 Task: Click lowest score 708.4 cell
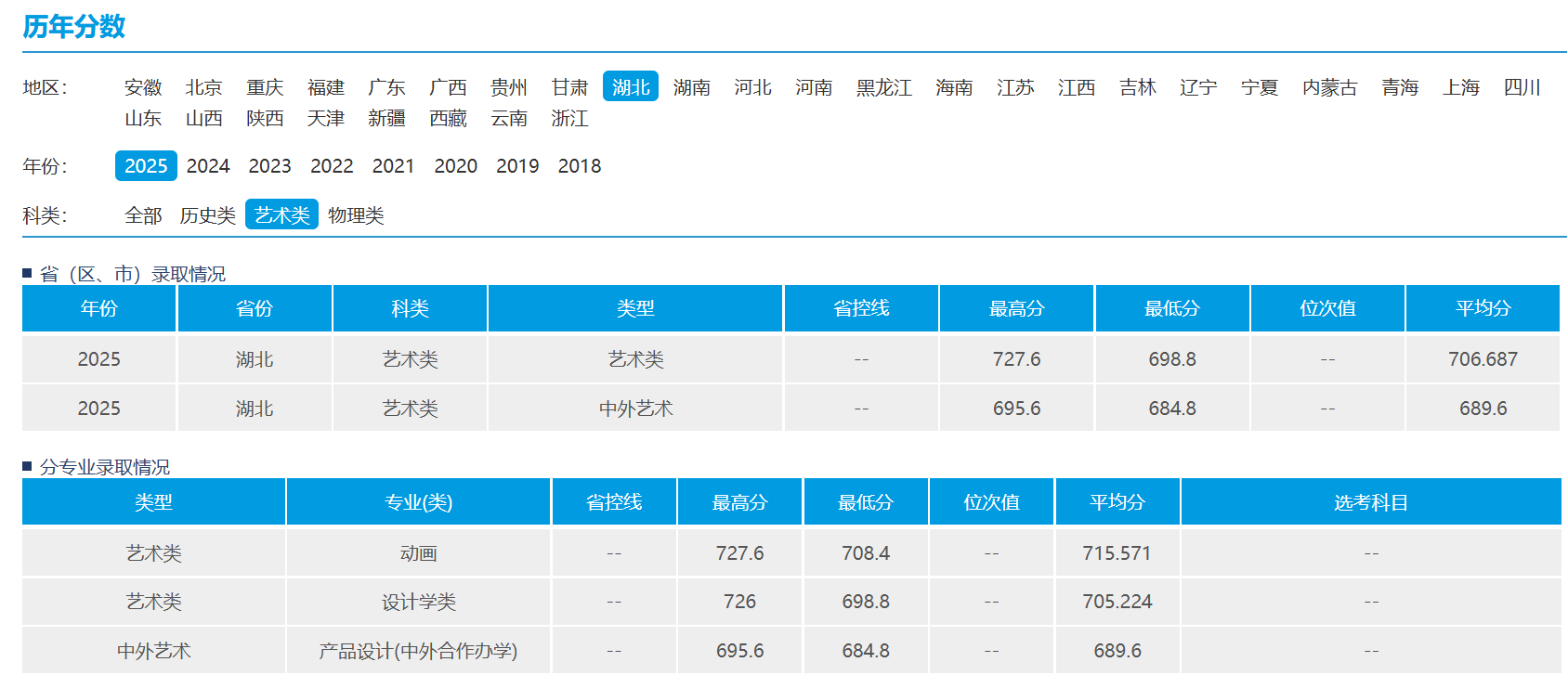pos(866,553)
